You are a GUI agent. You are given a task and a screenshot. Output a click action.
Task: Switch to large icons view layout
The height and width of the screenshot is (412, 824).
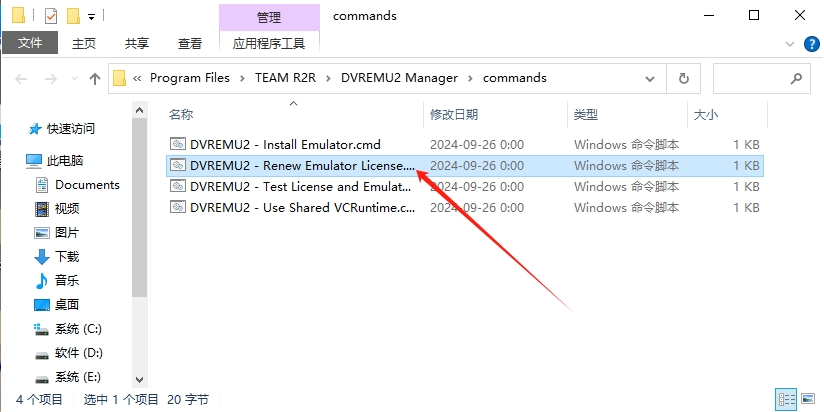808,400
